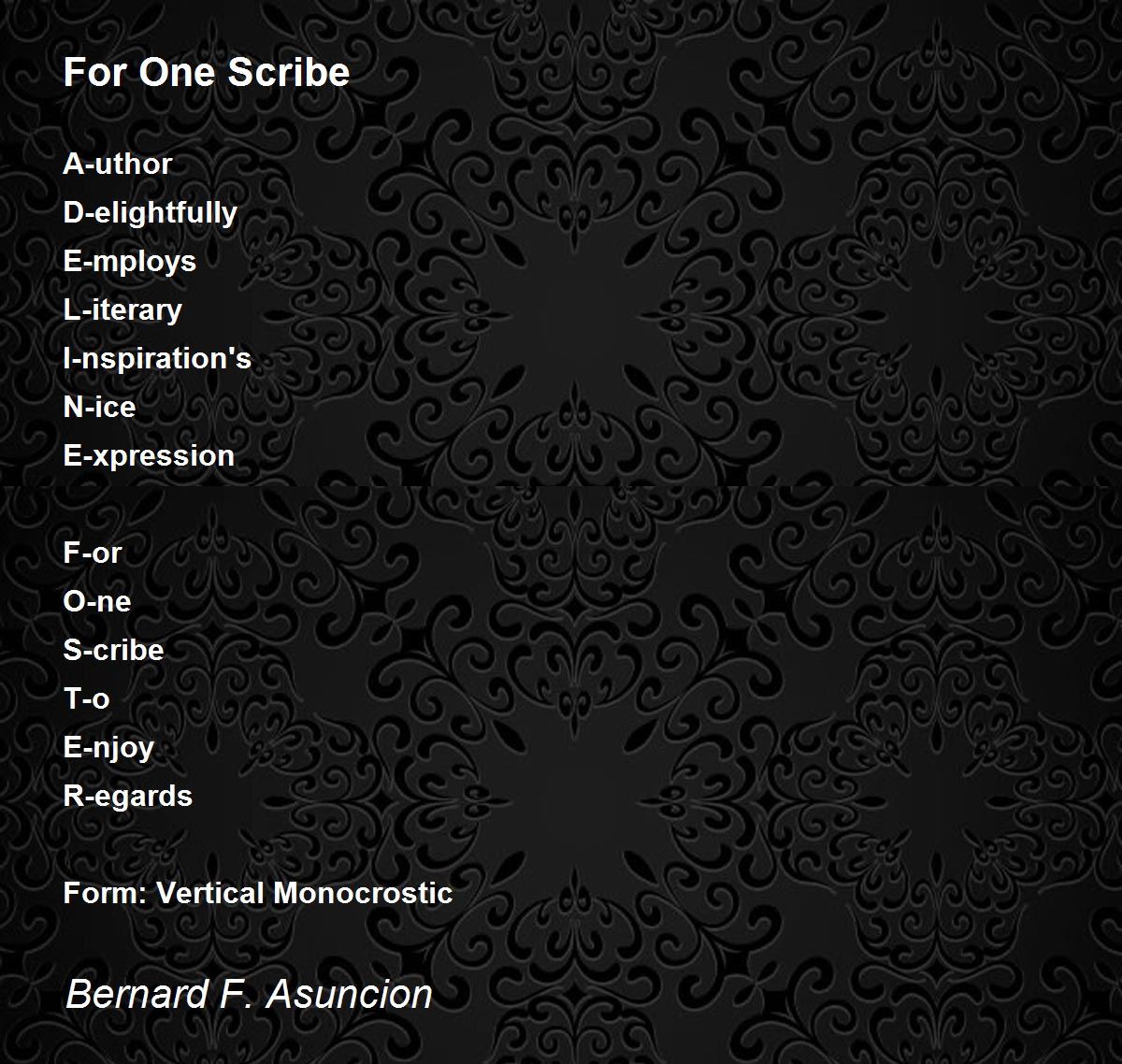Click the 'E-njoy' line

coord(108,748)
